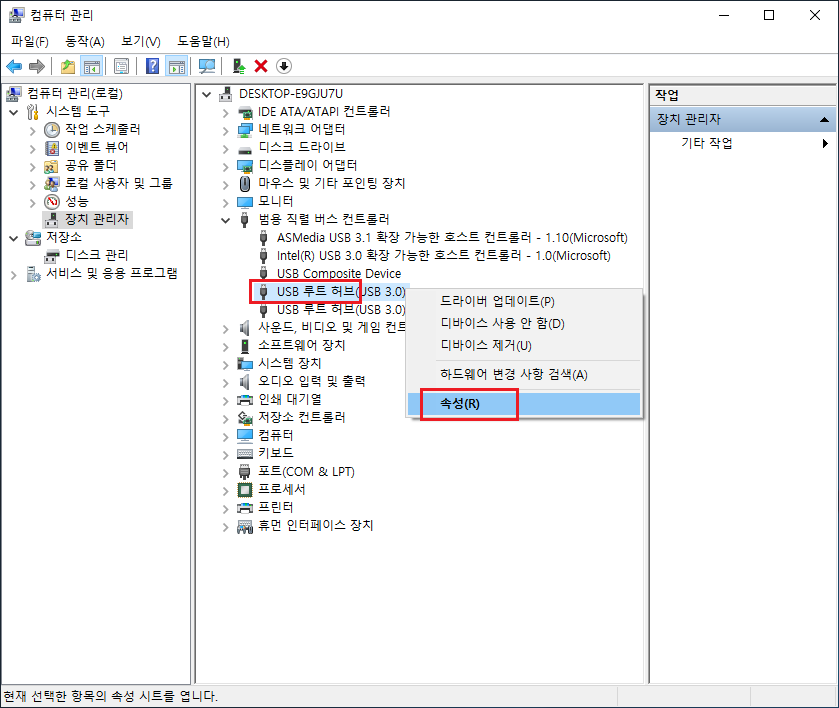The image size is (839, 708).
Task: Click the 디스크 관리 icon
Action: 52,256
